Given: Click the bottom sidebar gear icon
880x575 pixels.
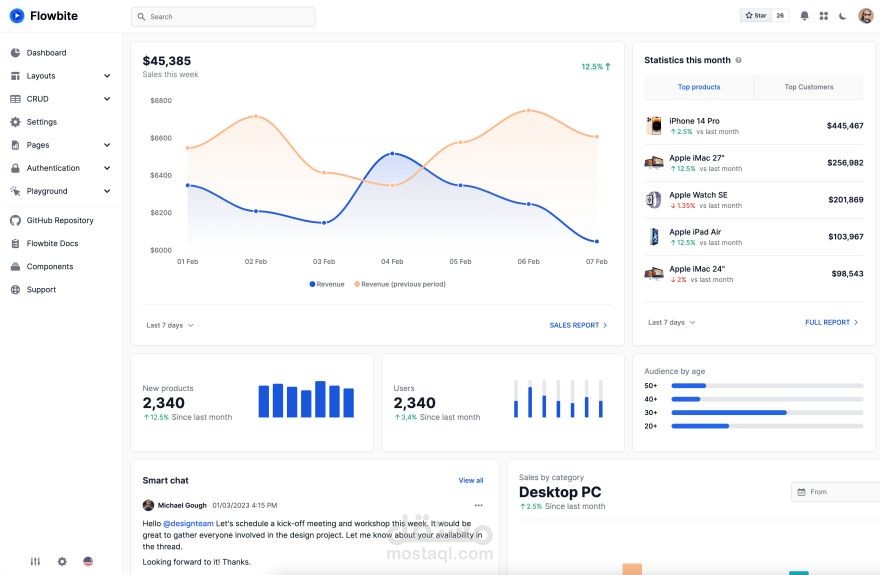Looking at the screenshot, I should coord(62,561).
